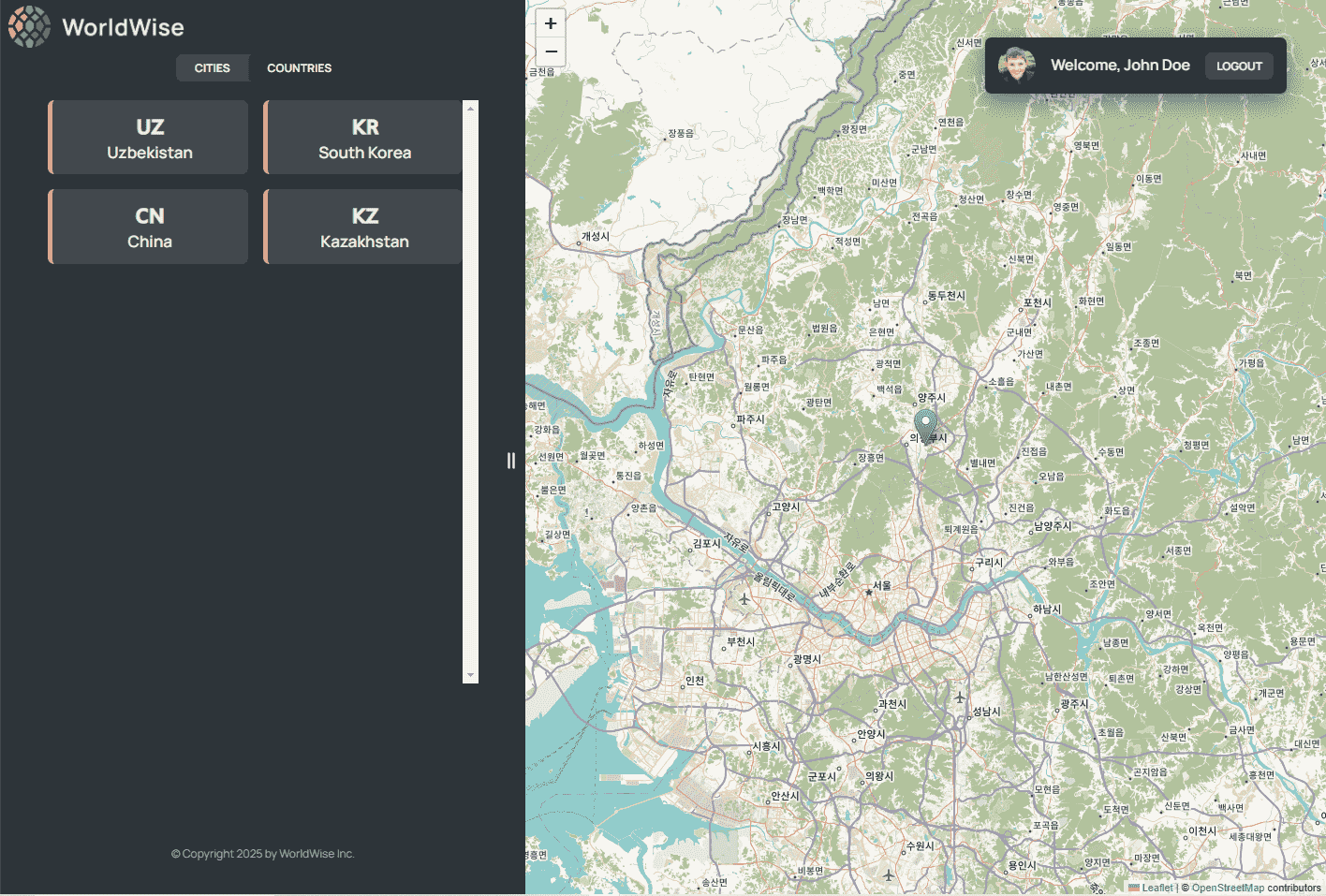Click the map location pin marker
1326x896 pixels.
(x=925, y=425)
